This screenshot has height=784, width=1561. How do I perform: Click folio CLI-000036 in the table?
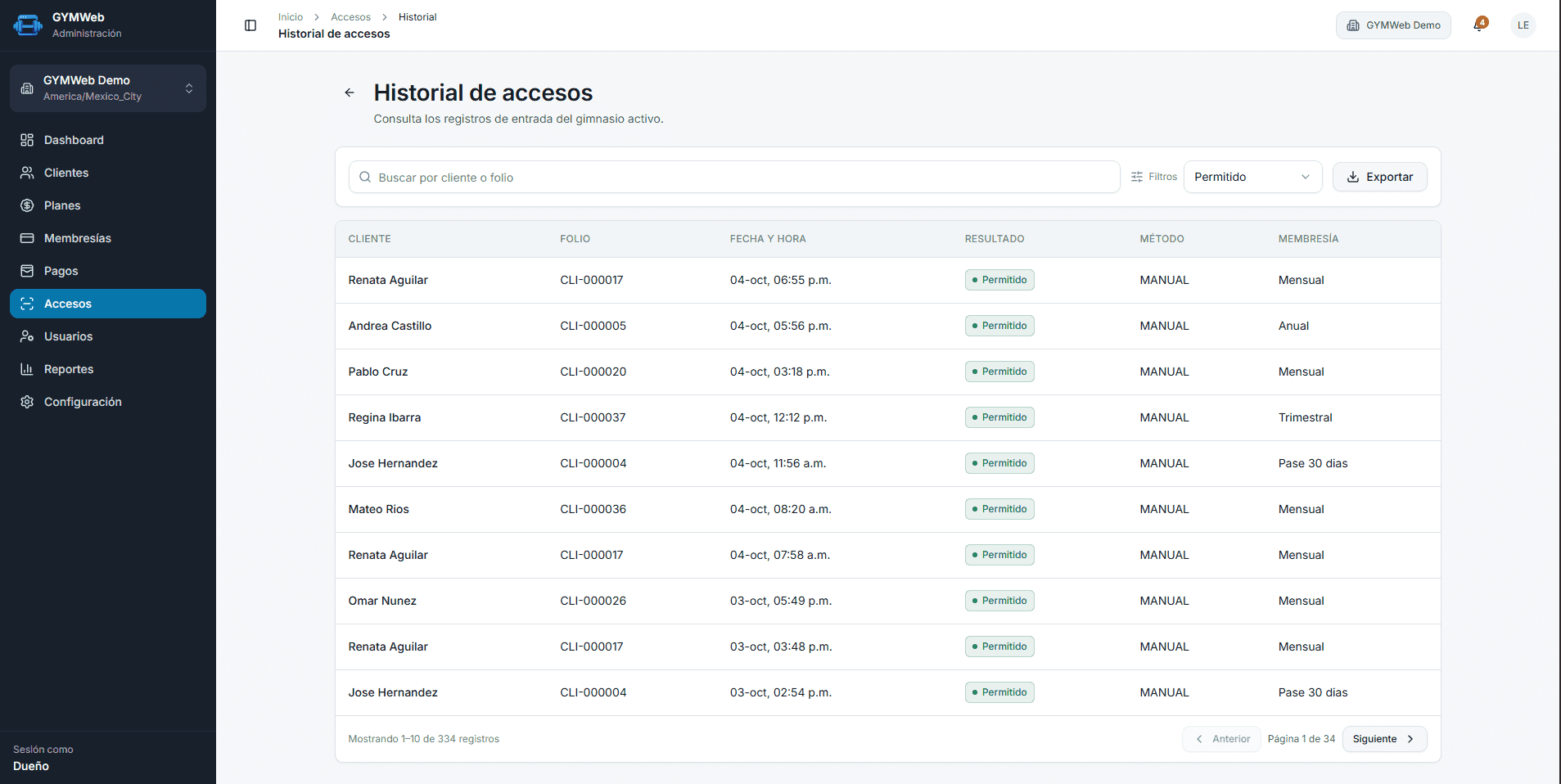(x=593, y=509)
